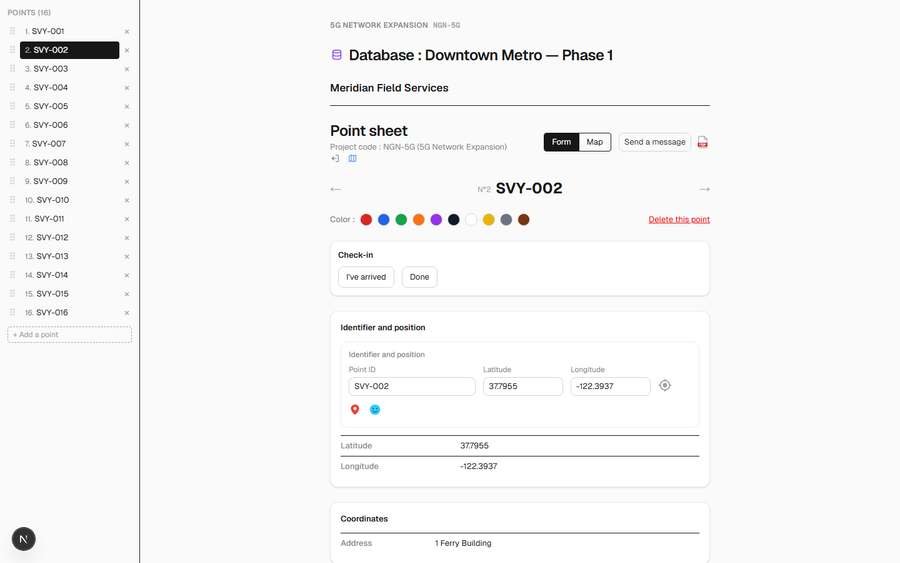Click drag handle of SVY-015 row
This screenshot has height=563, width=900.
pos(13,293)
